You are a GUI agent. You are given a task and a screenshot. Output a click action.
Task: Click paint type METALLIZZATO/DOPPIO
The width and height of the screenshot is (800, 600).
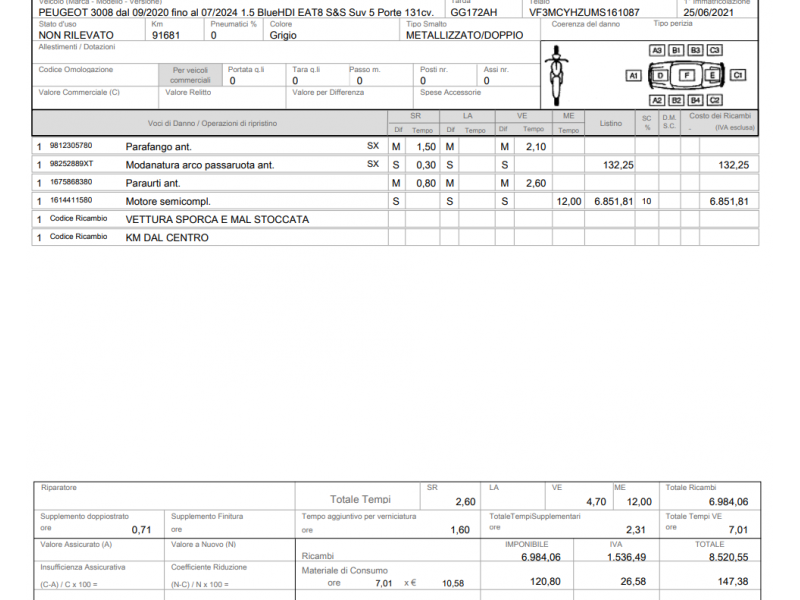pos(465,35)
